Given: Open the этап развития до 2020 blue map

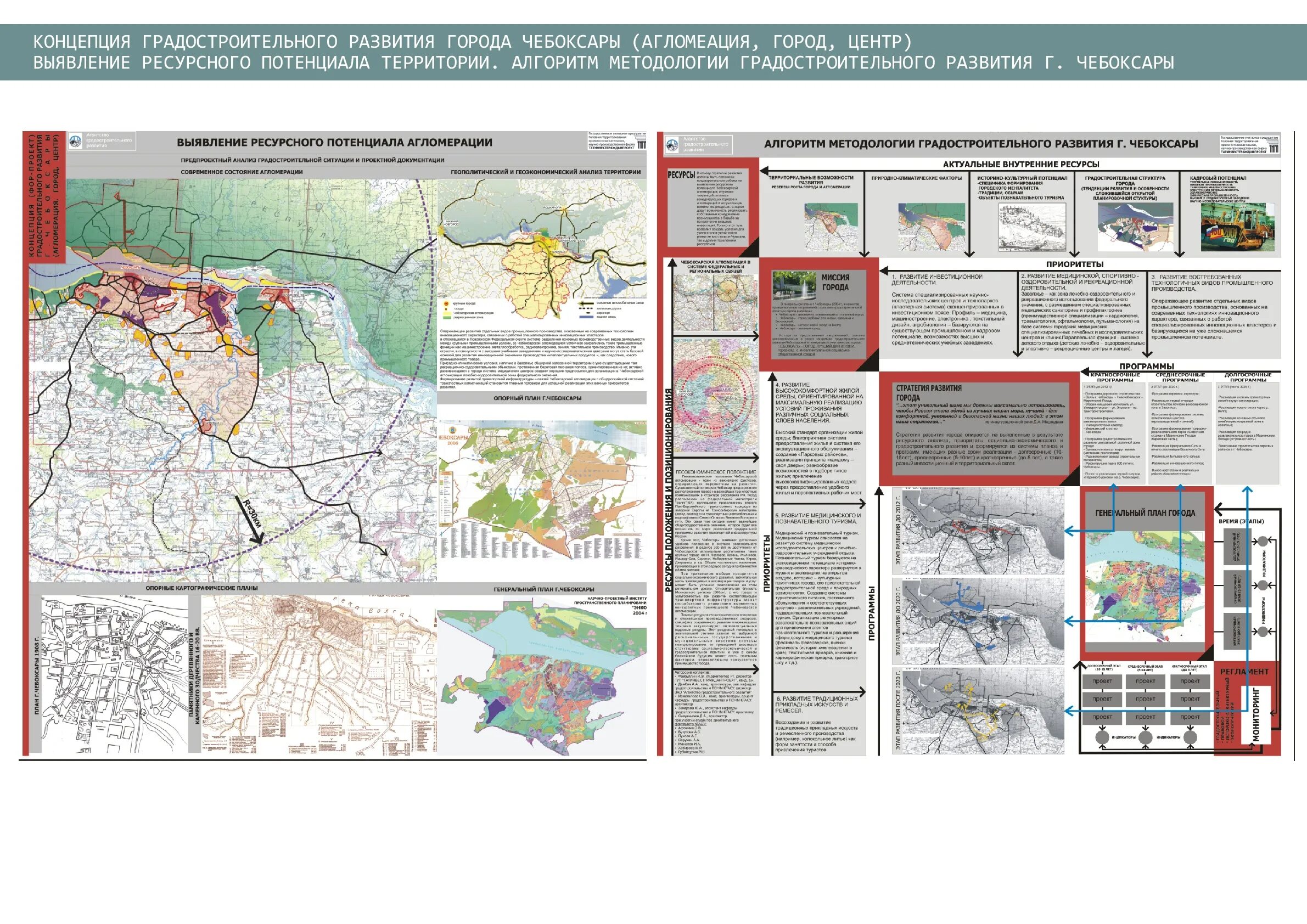Looking at the screenshot, I should pyautogui.click(x=983, y=622).
